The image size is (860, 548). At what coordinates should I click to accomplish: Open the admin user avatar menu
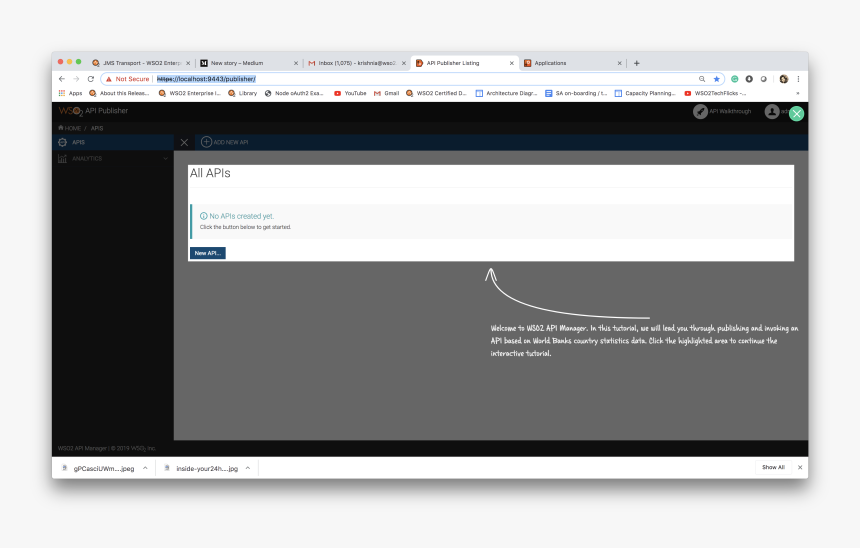[x=772, y=111]
